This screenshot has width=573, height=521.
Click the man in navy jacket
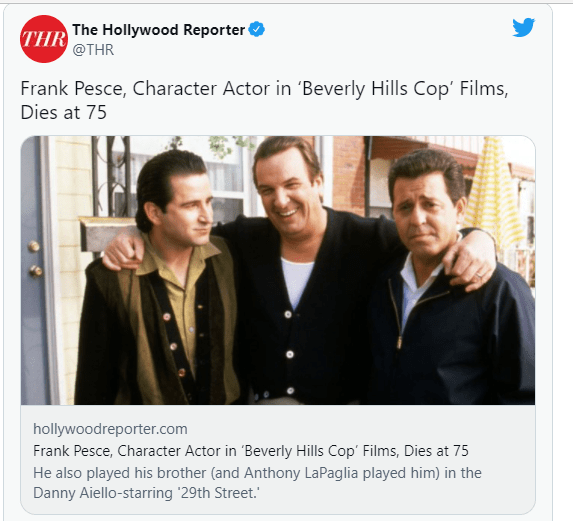pos(448,278)
